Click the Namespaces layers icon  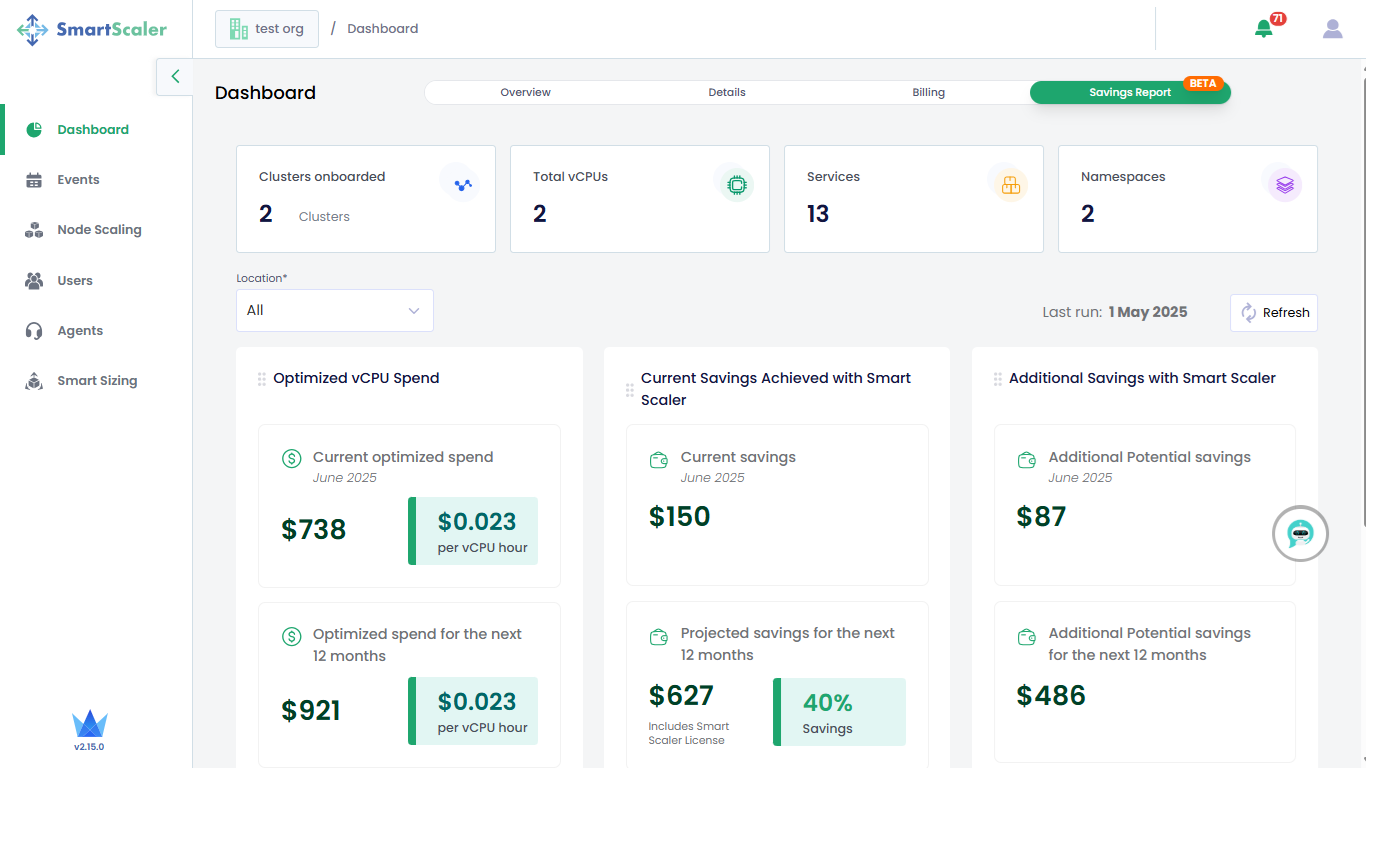point(1285,184)
